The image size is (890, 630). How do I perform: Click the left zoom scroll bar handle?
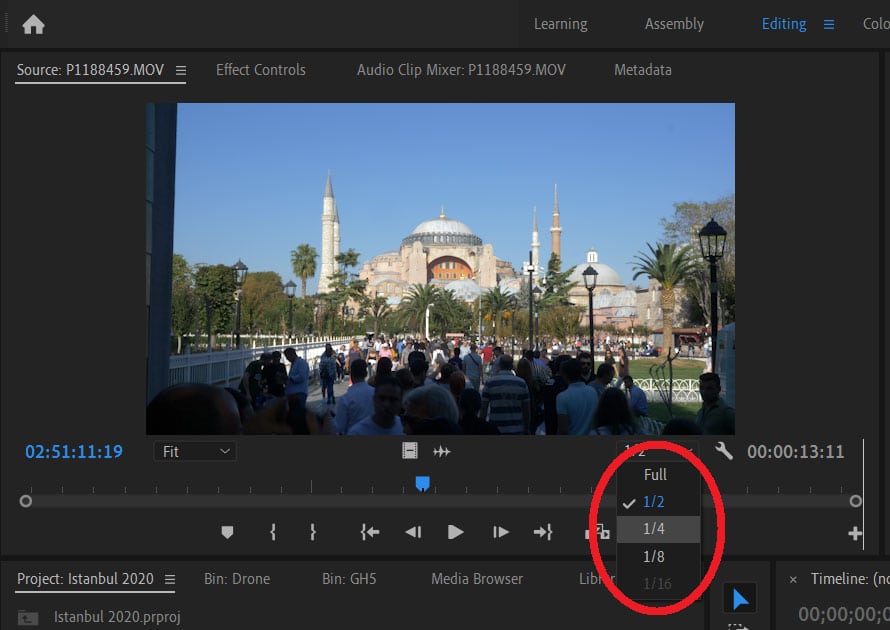click(26, 501)
